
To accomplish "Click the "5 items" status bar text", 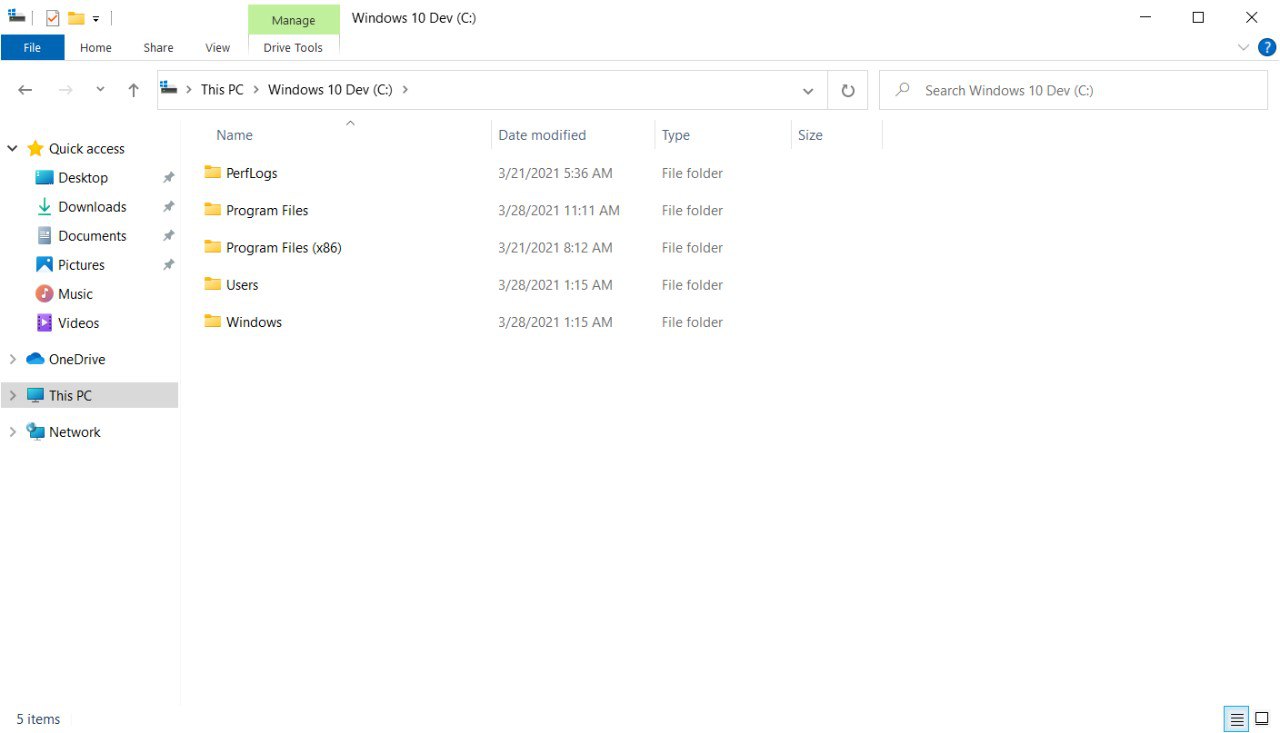I will pyautogui.click(x=38, y=719).
